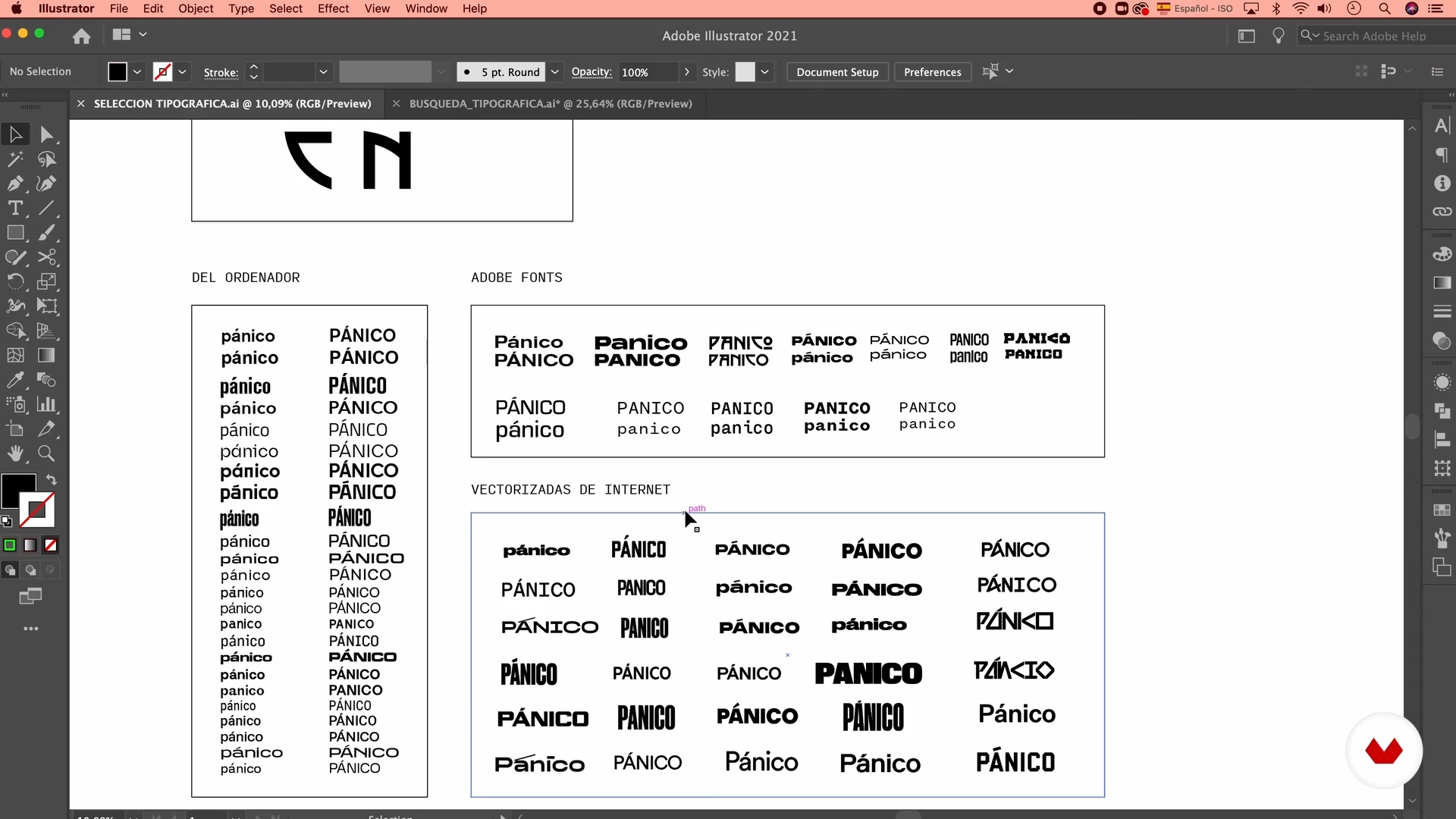The height and width of the screenshot is (819, 1456).
Task: Select the Direct Selection tool
Action: pos(46,134)
